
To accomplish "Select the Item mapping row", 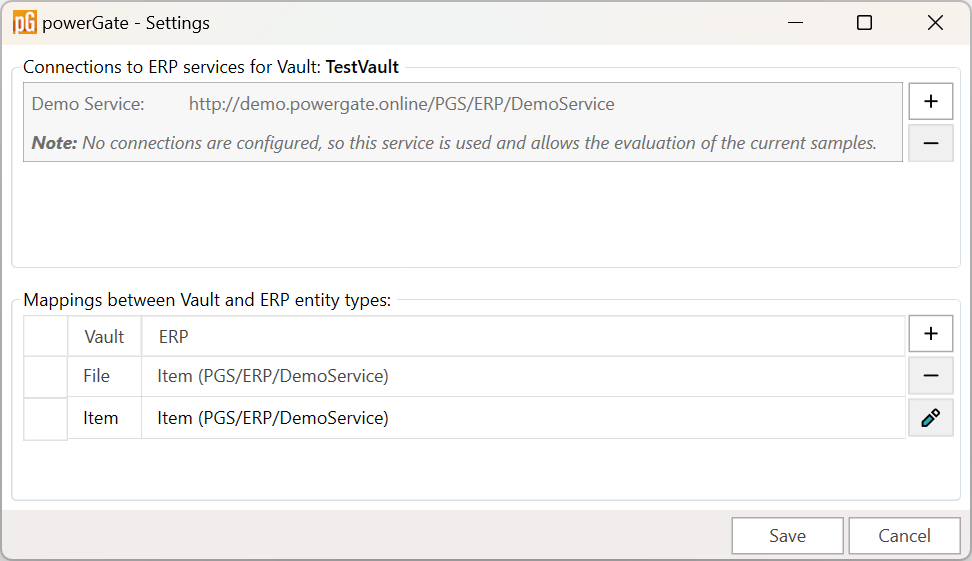I will tap(465, 418).
